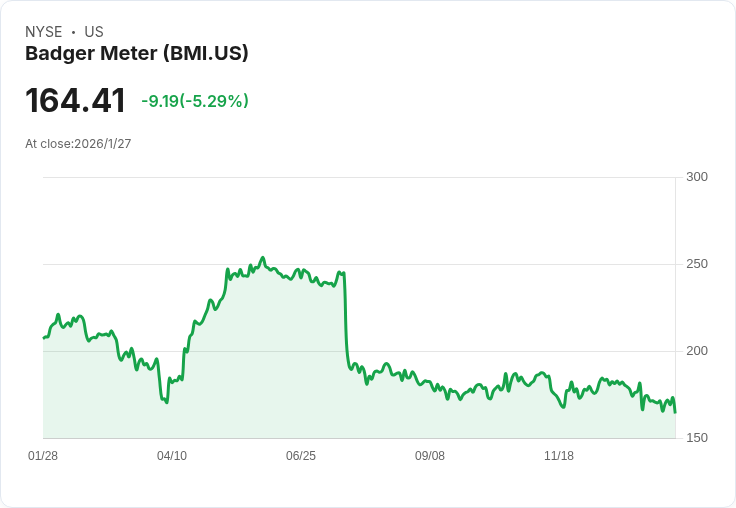Click the April low point before 04/10
The height and width of the screenshot is (508, 736).
pos(166,402)
